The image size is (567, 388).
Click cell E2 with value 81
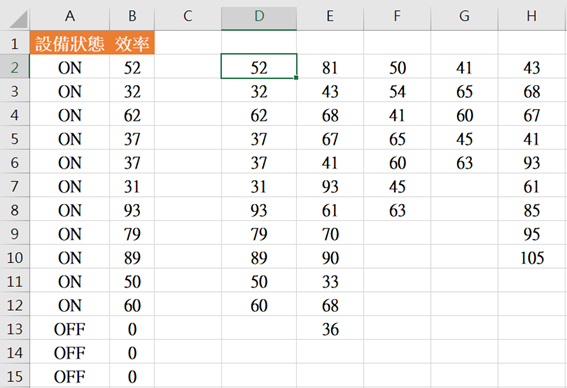tap(330, 67)
